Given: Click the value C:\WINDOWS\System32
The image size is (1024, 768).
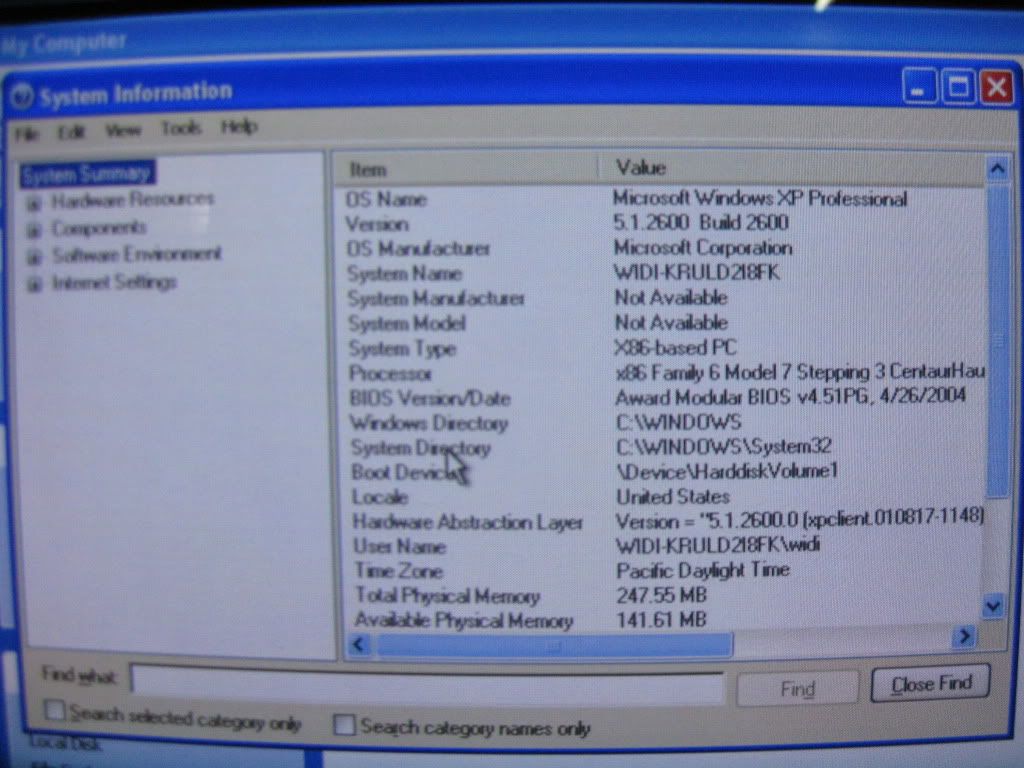Looking at the screenshot, I should tap(724, 447).
